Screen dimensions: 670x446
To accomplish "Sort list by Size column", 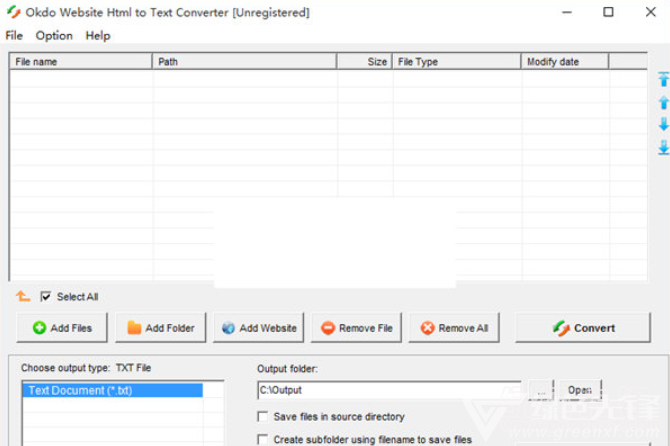I will coord(364,62).
